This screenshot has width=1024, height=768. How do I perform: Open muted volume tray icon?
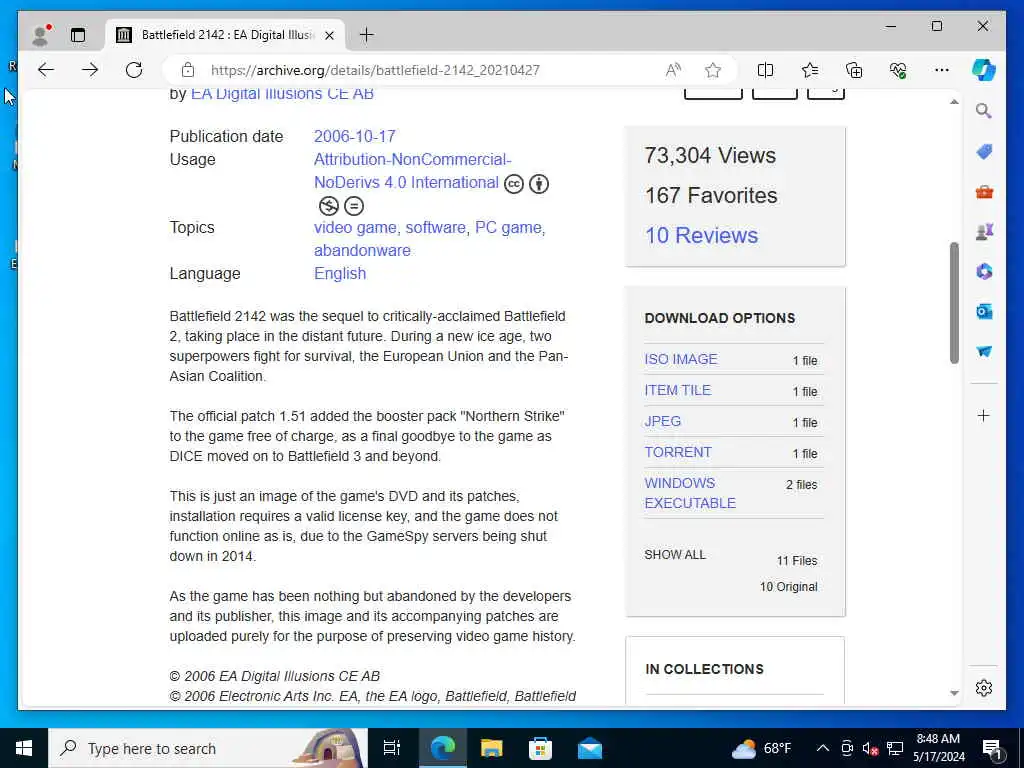pyautogui.click(x=870, y=748)
